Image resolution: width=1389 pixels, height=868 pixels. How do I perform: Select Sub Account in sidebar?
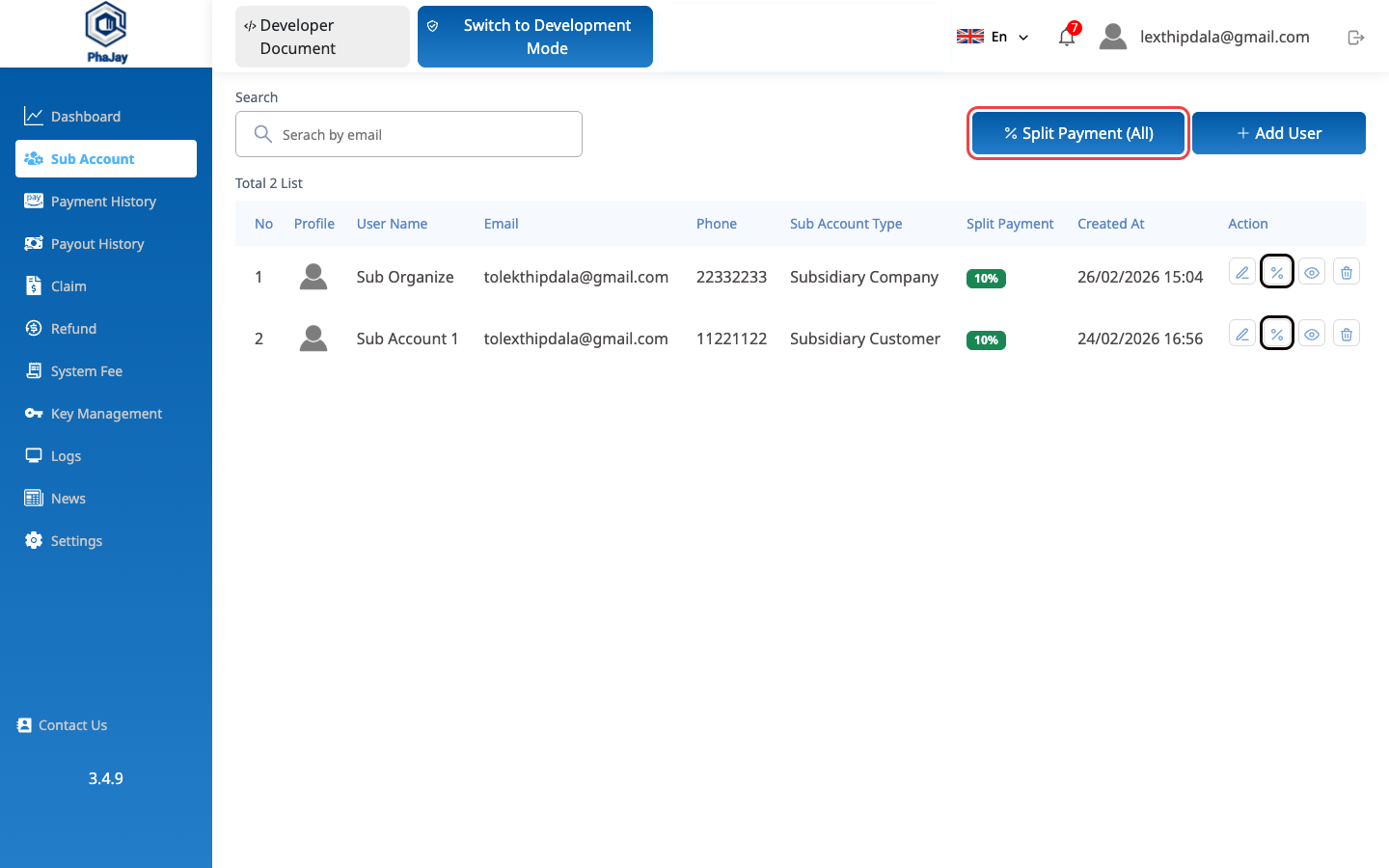click(106, 159)
